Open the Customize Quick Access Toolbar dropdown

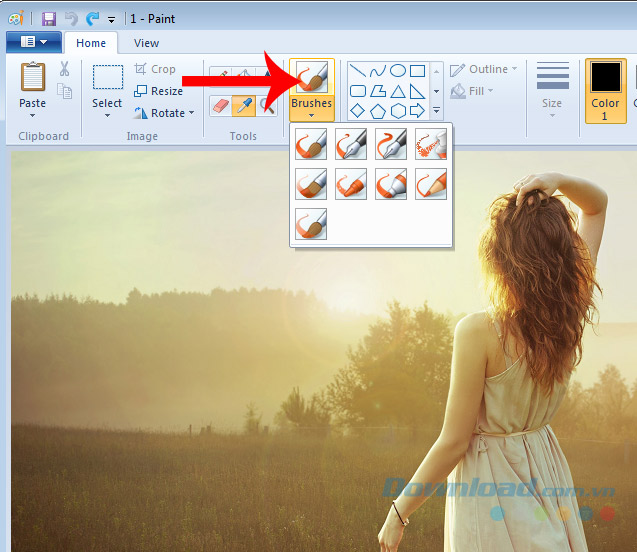(x=111, y=19)
